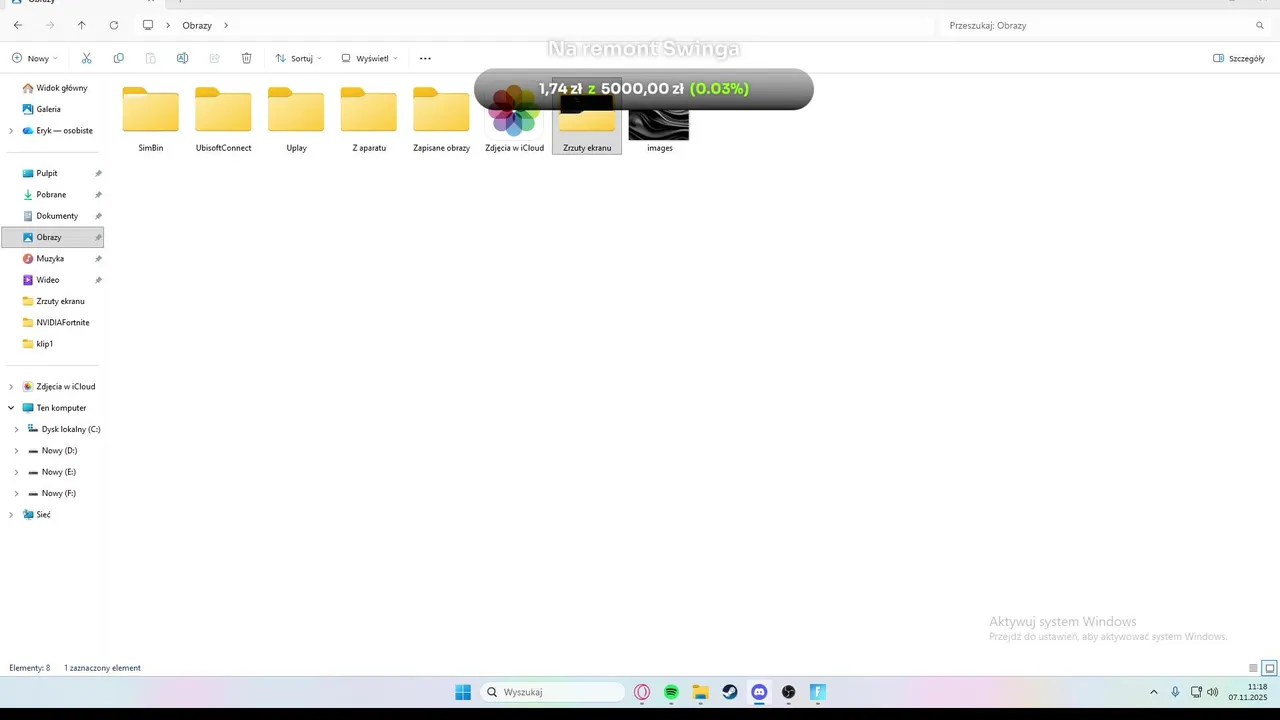This screenshot has width=1280, height=720.
Task: Open the Zapisane obrazy folder
Action: (441, 119)
